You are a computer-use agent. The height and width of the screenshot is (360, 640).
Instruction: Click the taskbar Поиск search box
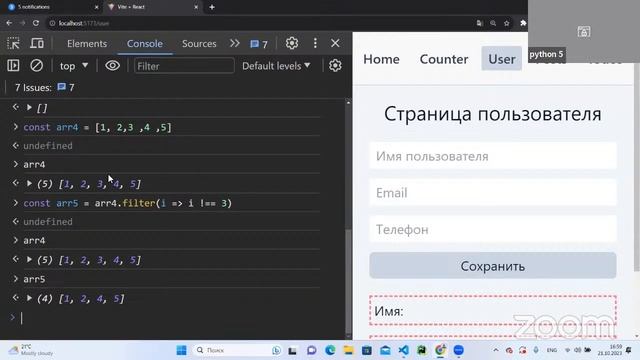(x=238, y=350)
